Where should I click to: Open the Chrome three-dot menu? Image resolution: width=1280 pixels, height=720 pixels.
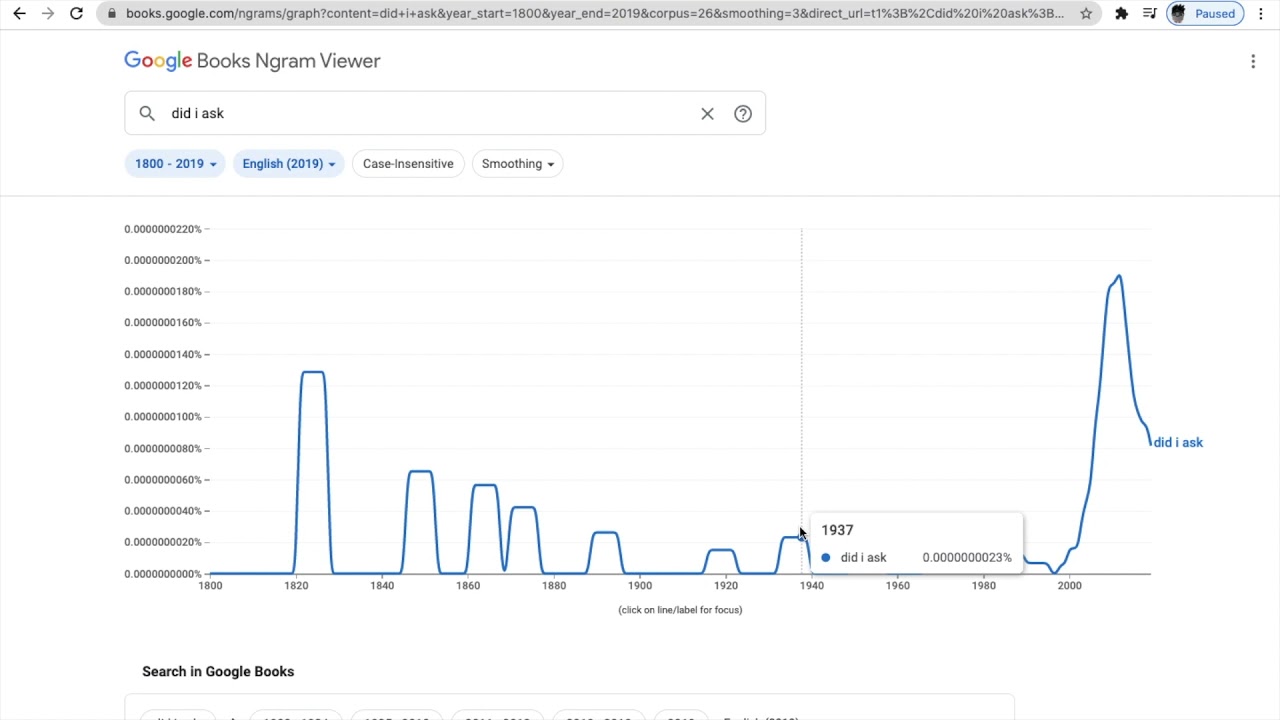click(x=1261, y=14)
